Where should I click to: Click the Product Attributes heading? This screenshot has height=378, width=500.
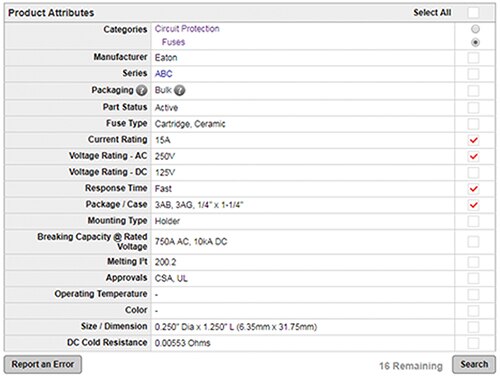click(51, 13)
